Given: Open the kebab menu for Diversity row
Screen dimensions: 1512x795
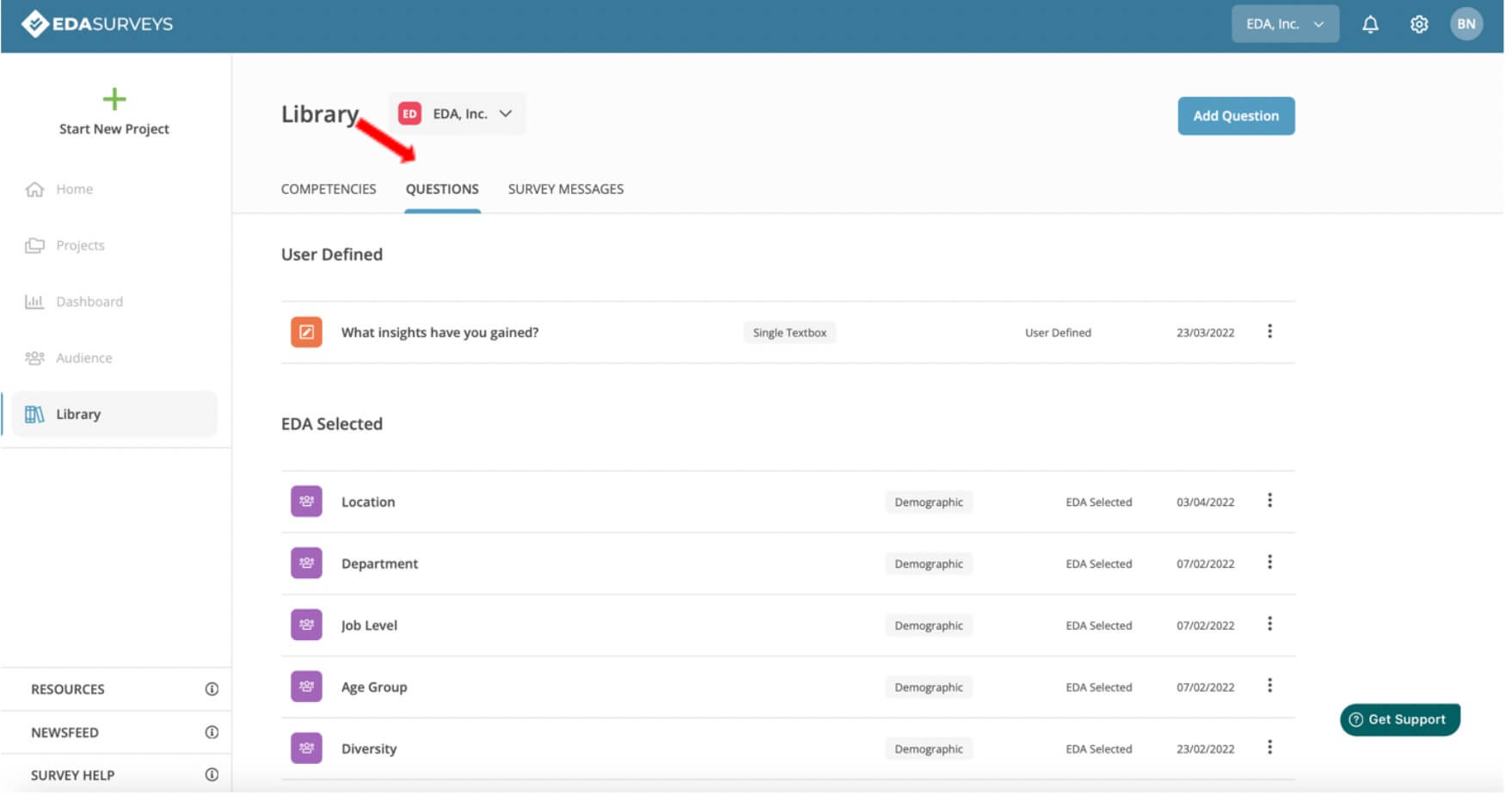Looking at the screenshot, I should (1269, 748).
